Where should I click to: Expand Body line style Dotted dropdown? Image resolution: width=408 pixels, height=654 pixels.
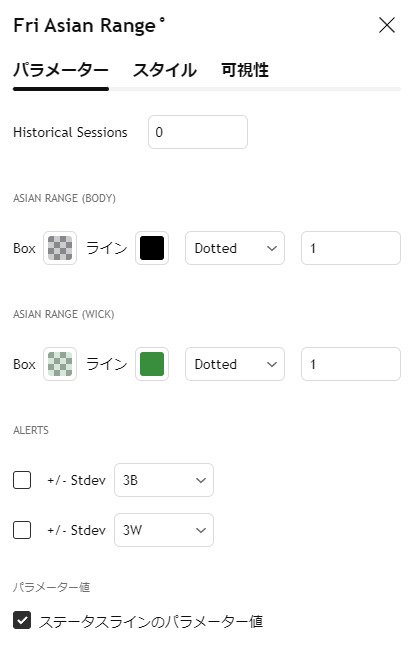click(x=235, y=248)
